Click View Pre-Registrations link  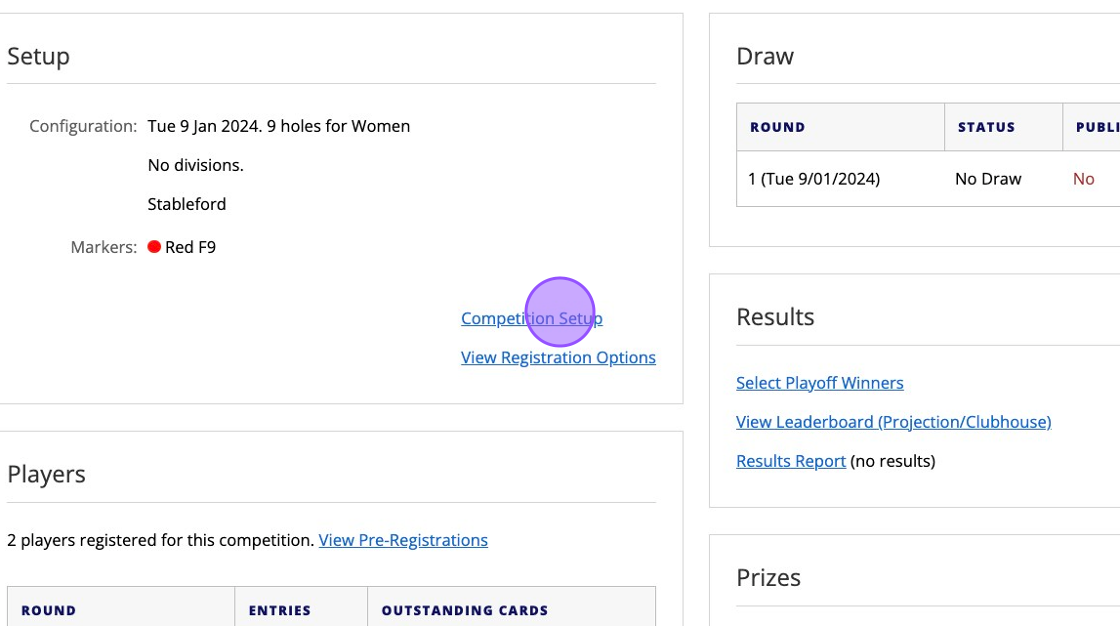(403, 540)
